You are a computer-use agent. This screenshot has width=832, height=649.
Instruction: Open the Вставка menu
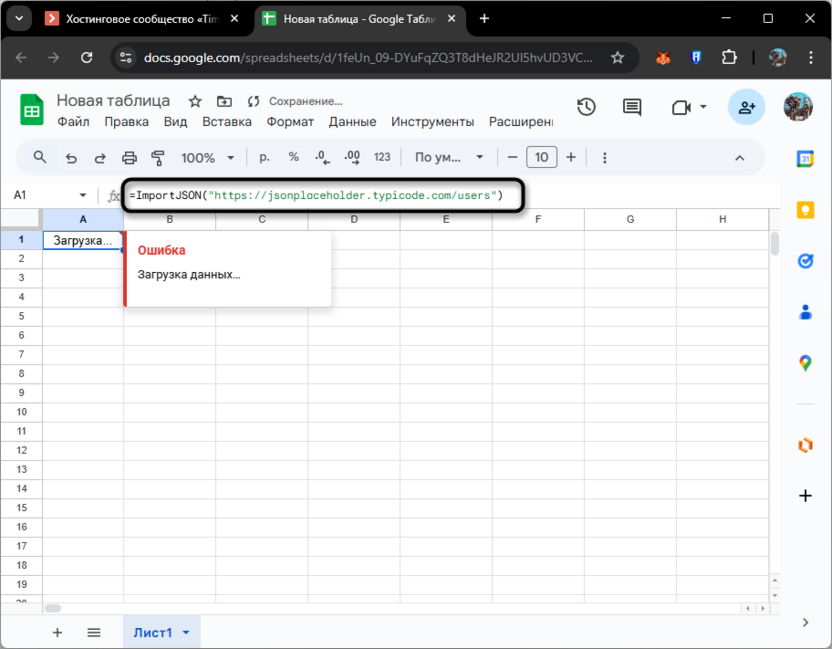[227, 121]
